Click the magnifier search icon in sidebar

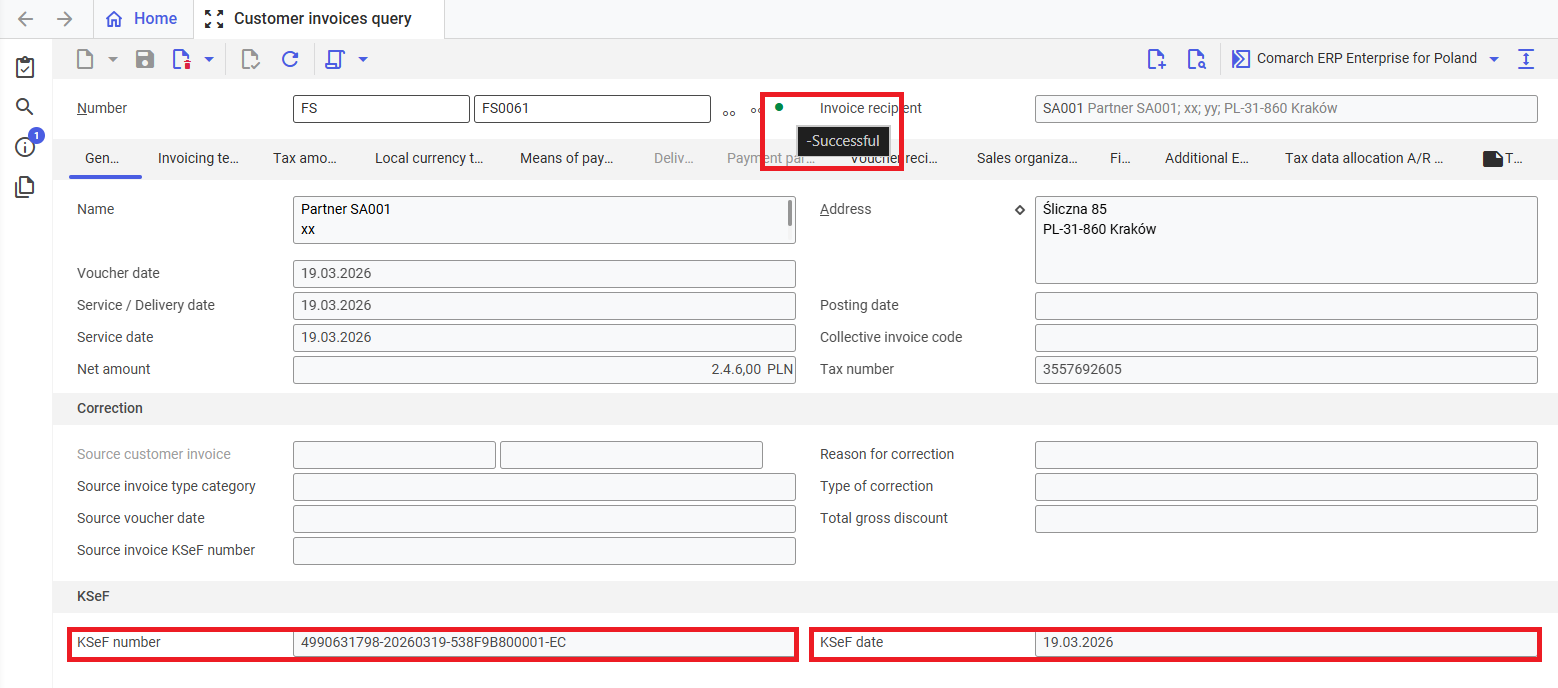pyautogui.click(x=25, y=107)
